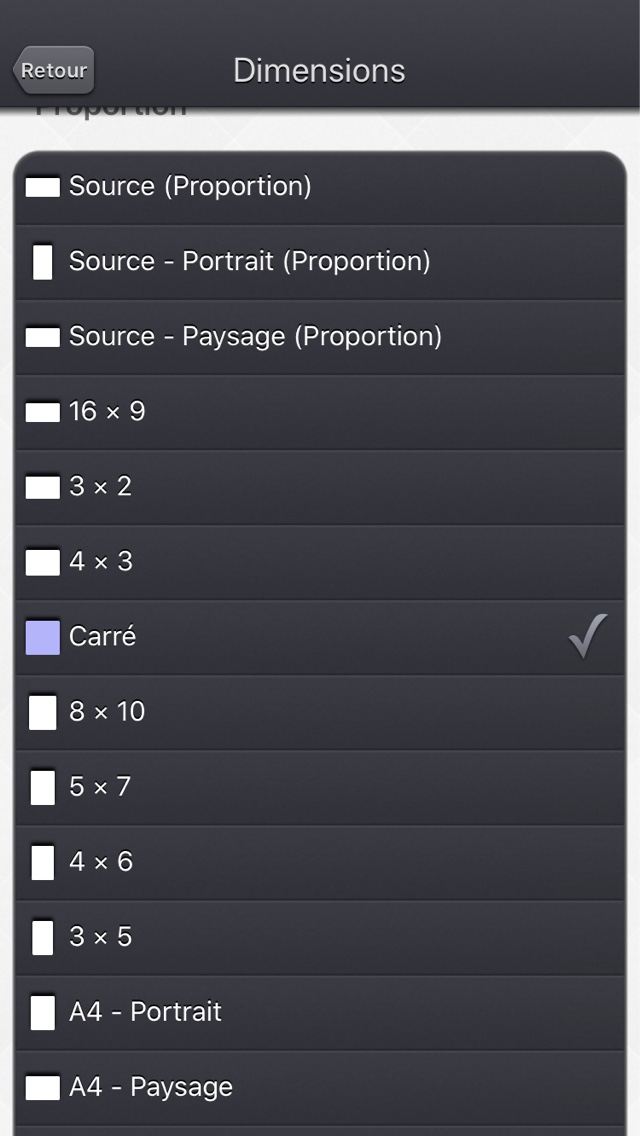Click the 3 × 2 ratio icon
The image size is (640, 1136).
(x=43, y=487)
